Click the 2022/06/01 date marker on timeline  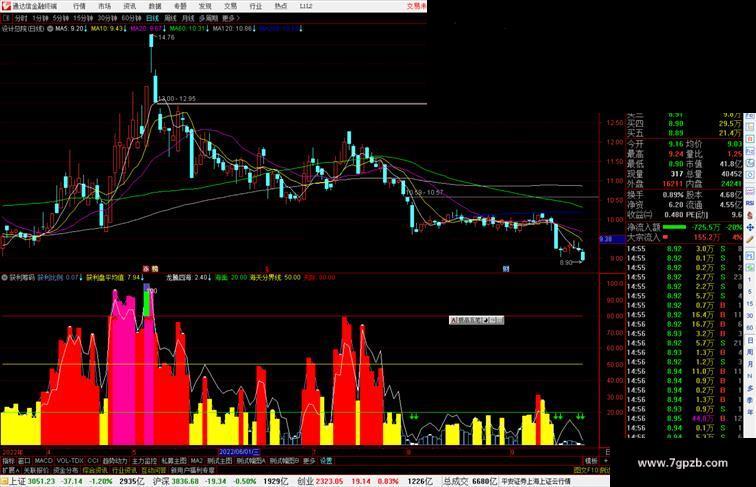click(239, 452)
